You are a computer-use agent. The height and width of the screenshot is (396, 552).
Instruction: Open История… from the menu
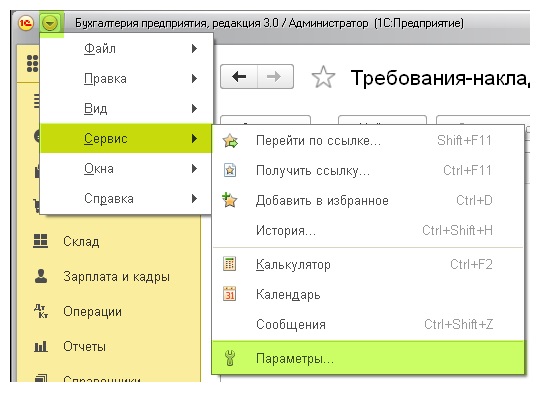coord(368,230)
